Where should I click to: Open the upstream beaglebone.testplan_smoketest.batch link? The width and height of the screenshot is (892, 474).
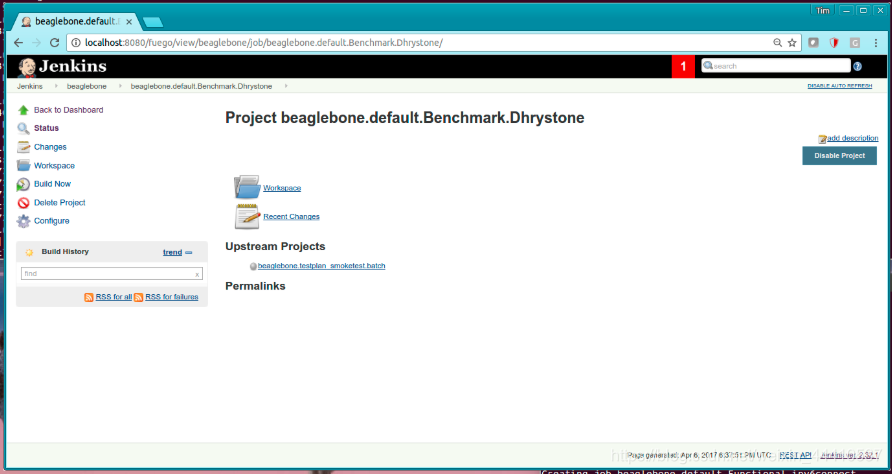coord(321,266)
